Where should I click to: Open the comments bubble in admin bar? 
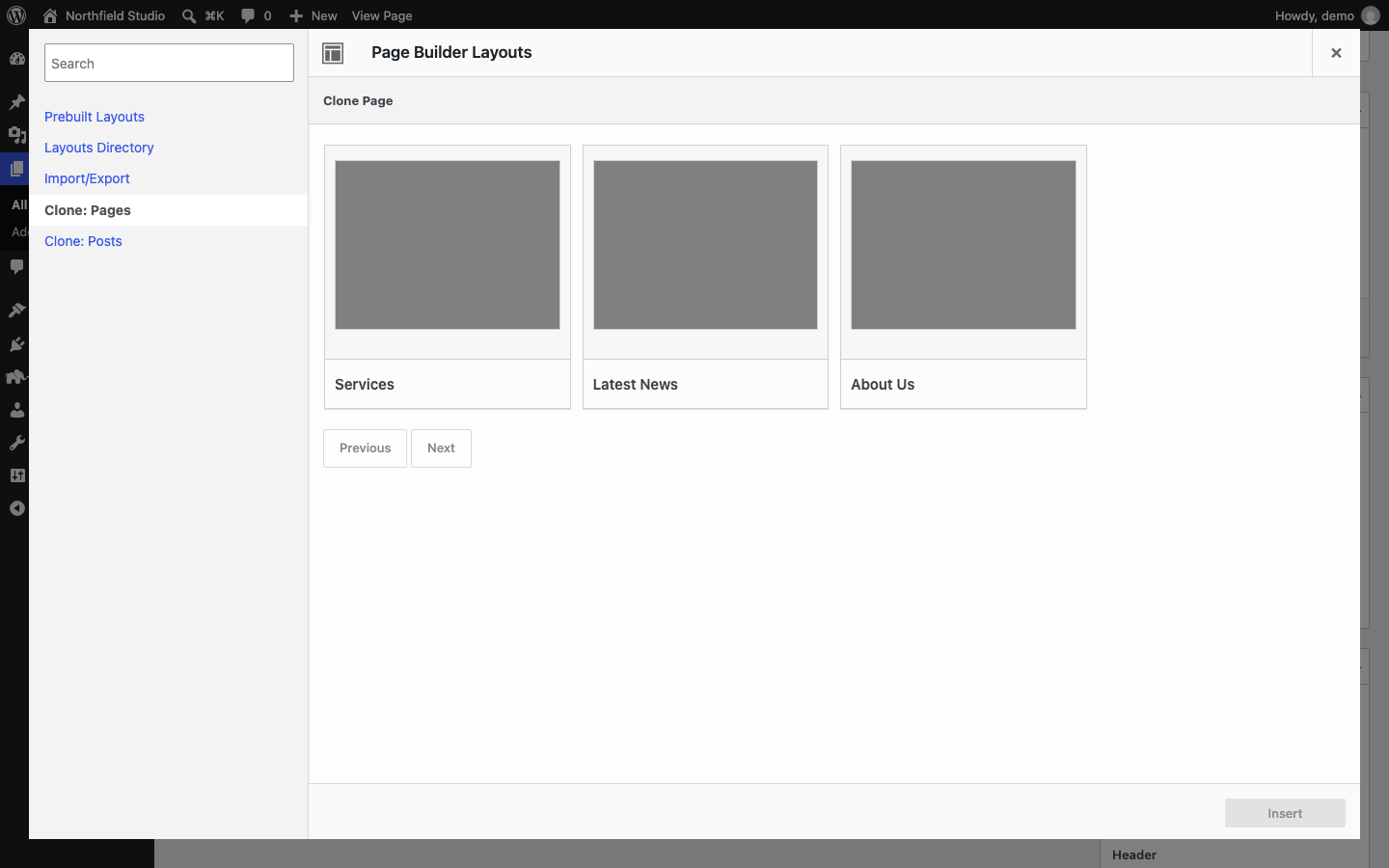(x=248, y=15)
